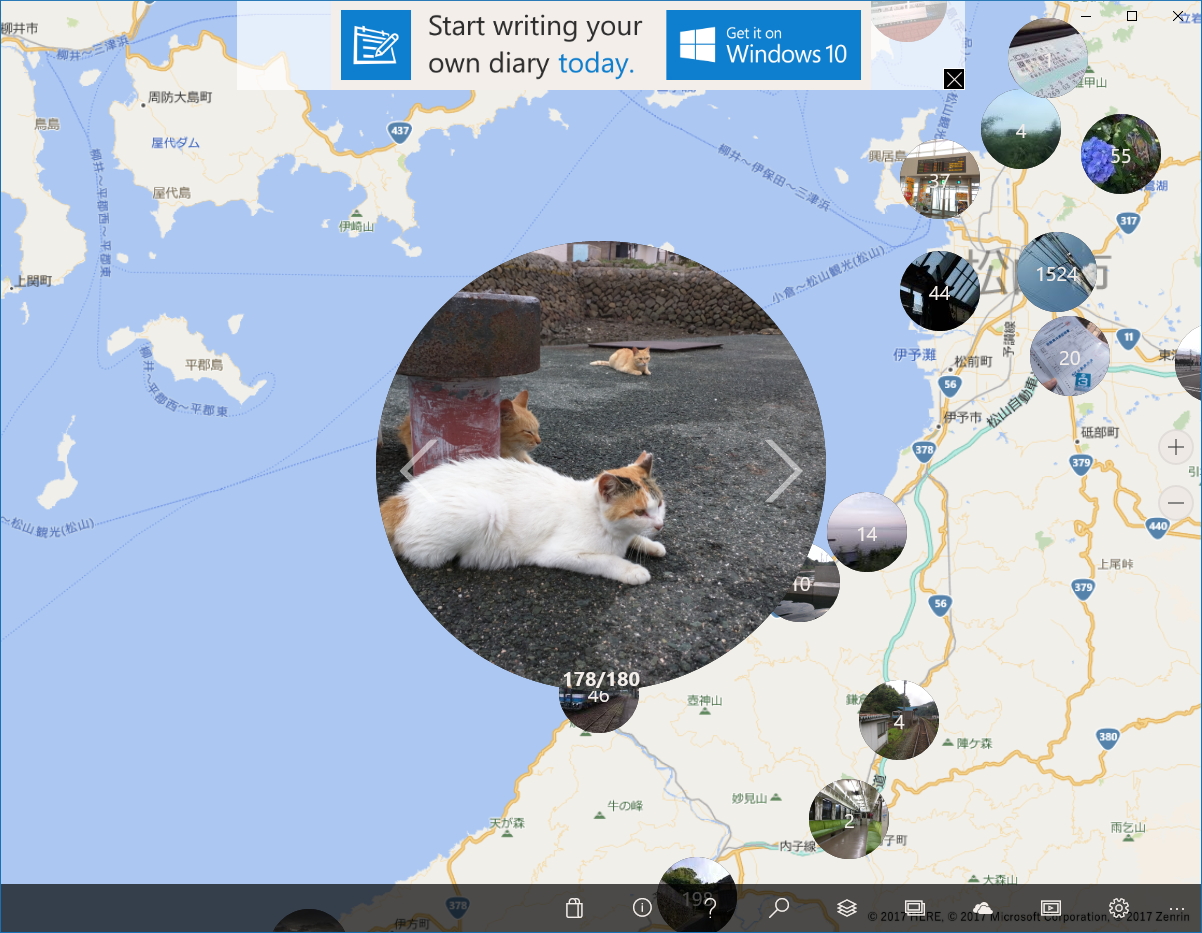
Task: Click the diary app notepad ad icon
Action: click(x=376, y=45)
